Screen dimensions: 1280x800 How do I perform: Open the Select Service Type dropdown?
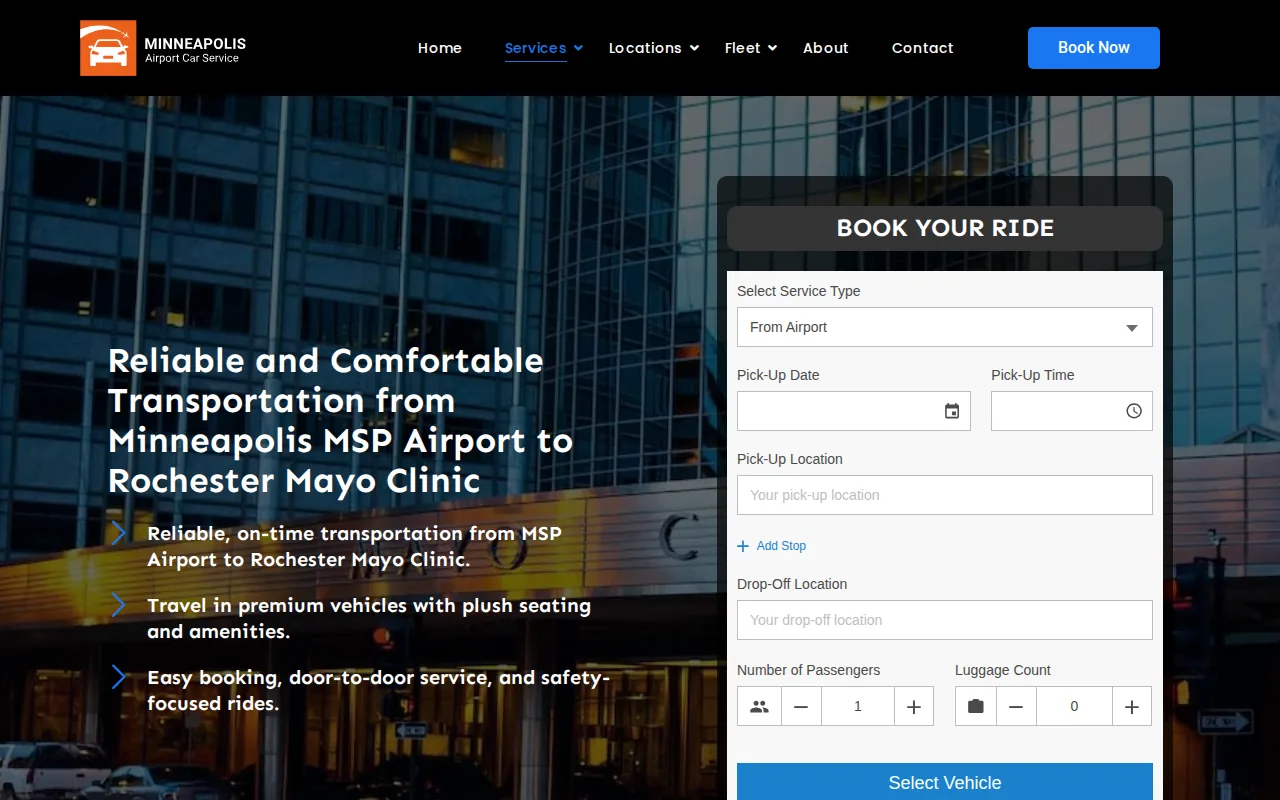tap(945, 327)
